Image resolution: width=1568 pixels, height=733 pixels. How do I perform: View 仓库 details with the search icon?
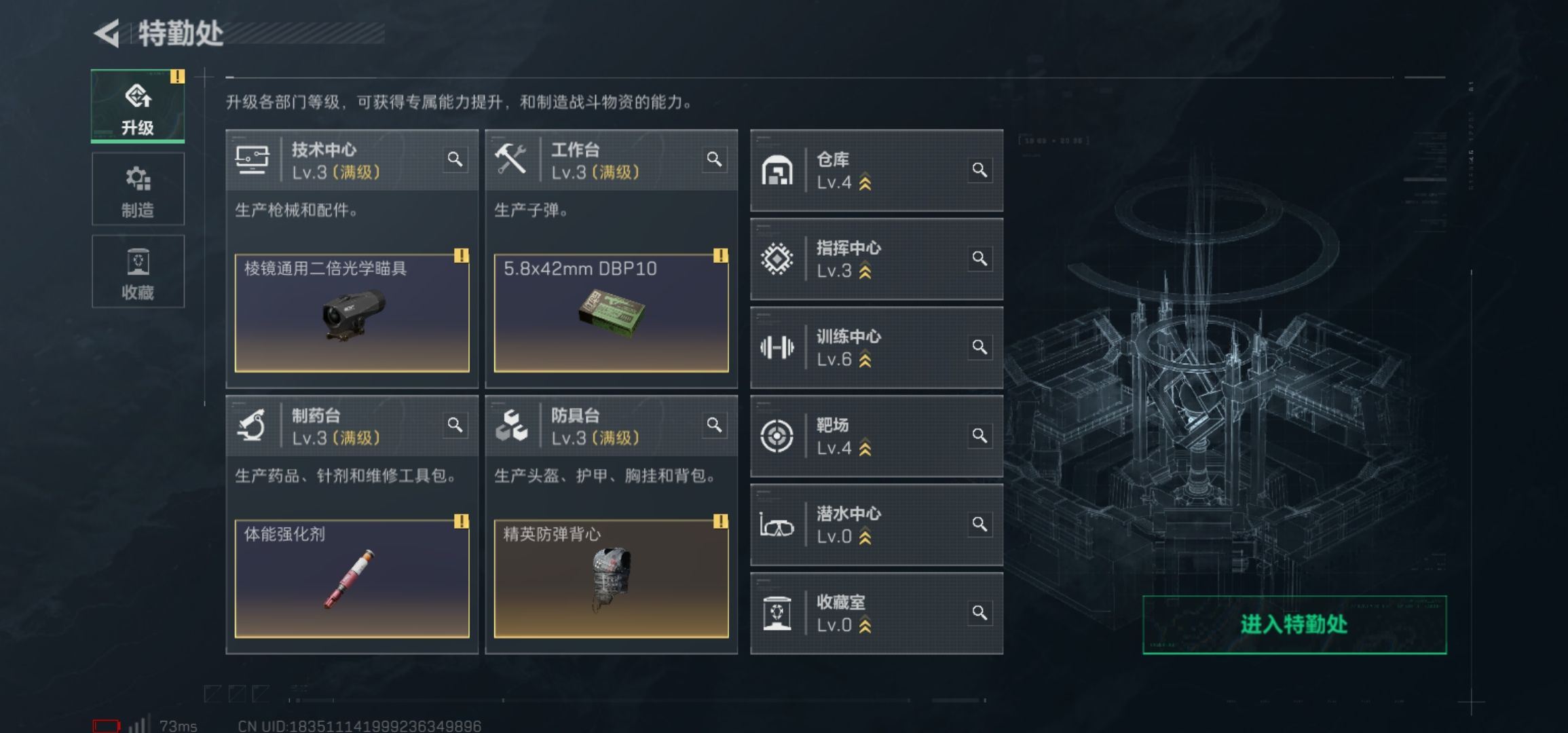[x=979, y=170]
